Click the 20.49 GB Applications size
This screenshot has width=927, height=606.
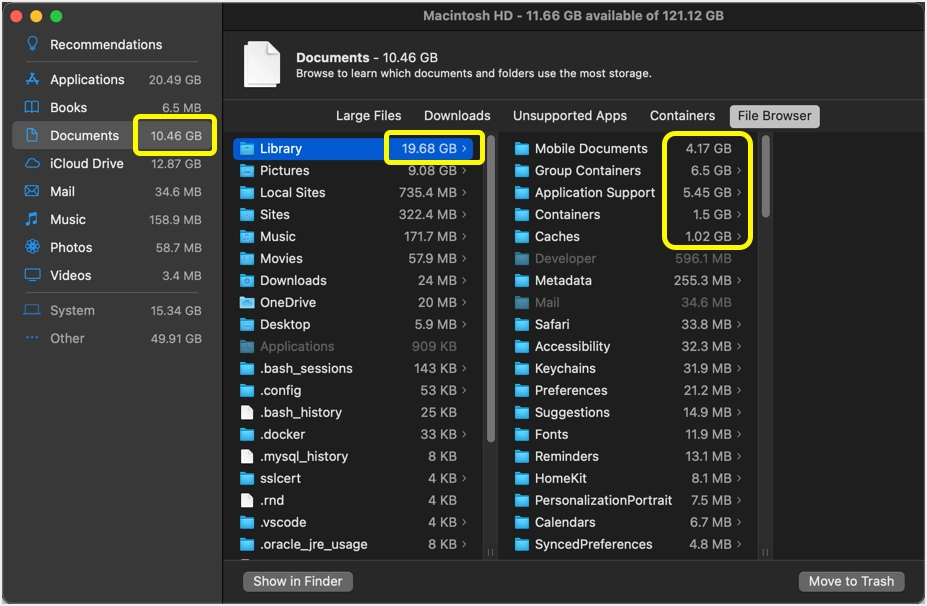click(x=175, y=79)
